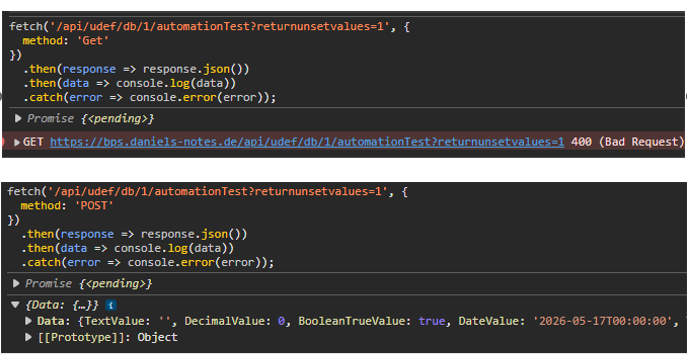Screen dimensions: 687x364
Task: Click the BooleanTrueValue true value
Action: click(432, 321)
